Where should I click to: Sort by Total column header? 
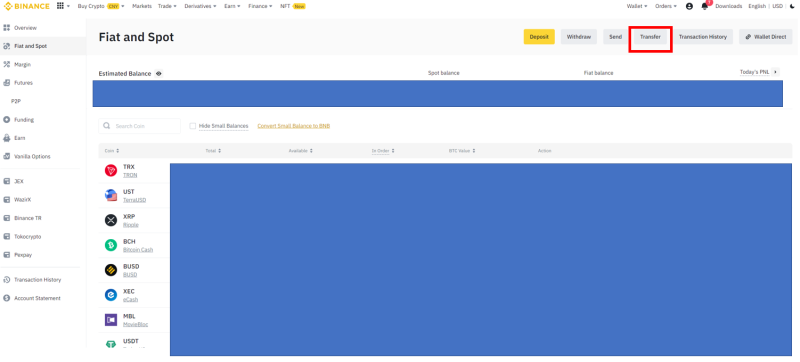(x=213, y=151)
